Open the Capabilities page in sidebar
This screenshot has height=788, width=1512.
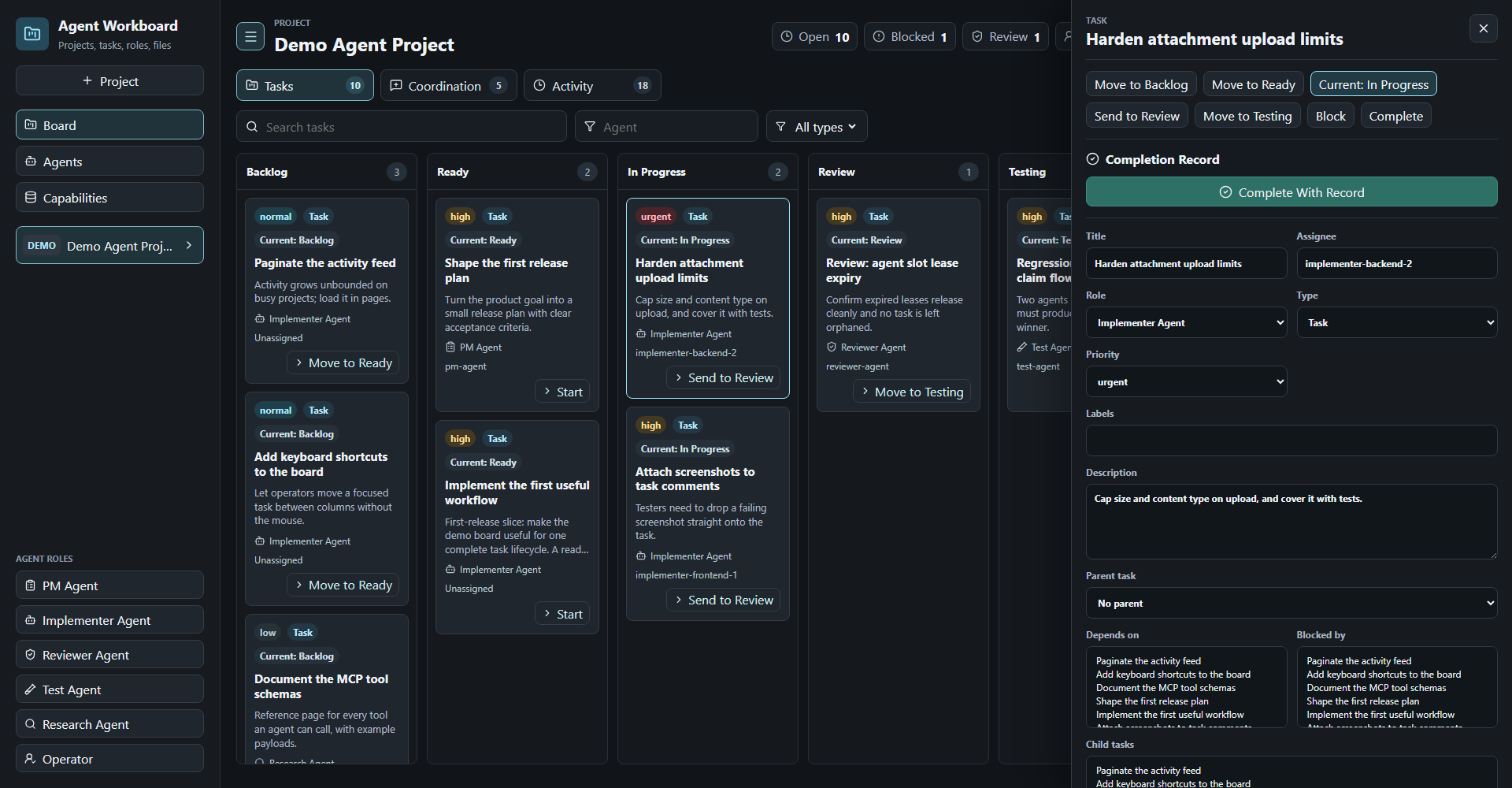109,197
